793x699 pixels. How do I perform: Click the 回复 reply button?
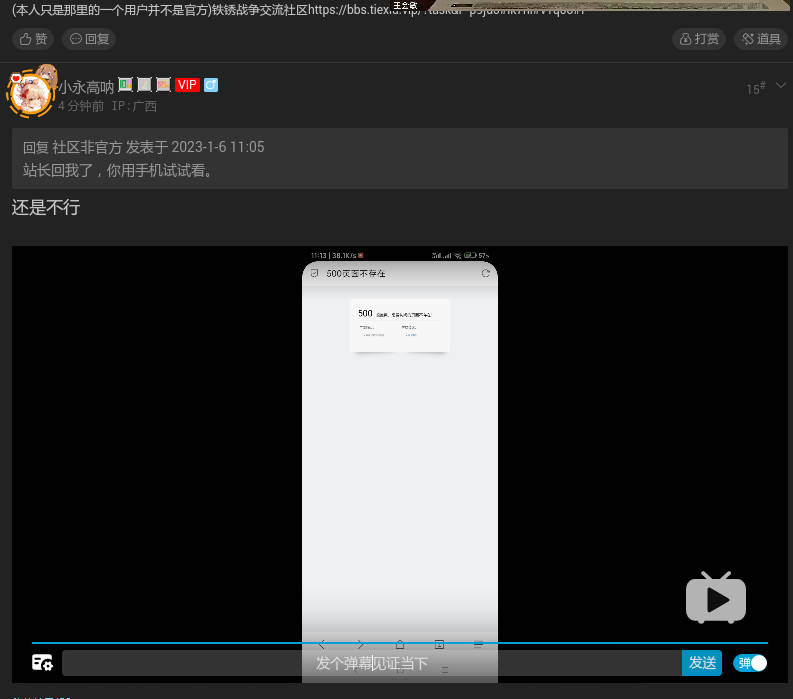pos(89,39)
